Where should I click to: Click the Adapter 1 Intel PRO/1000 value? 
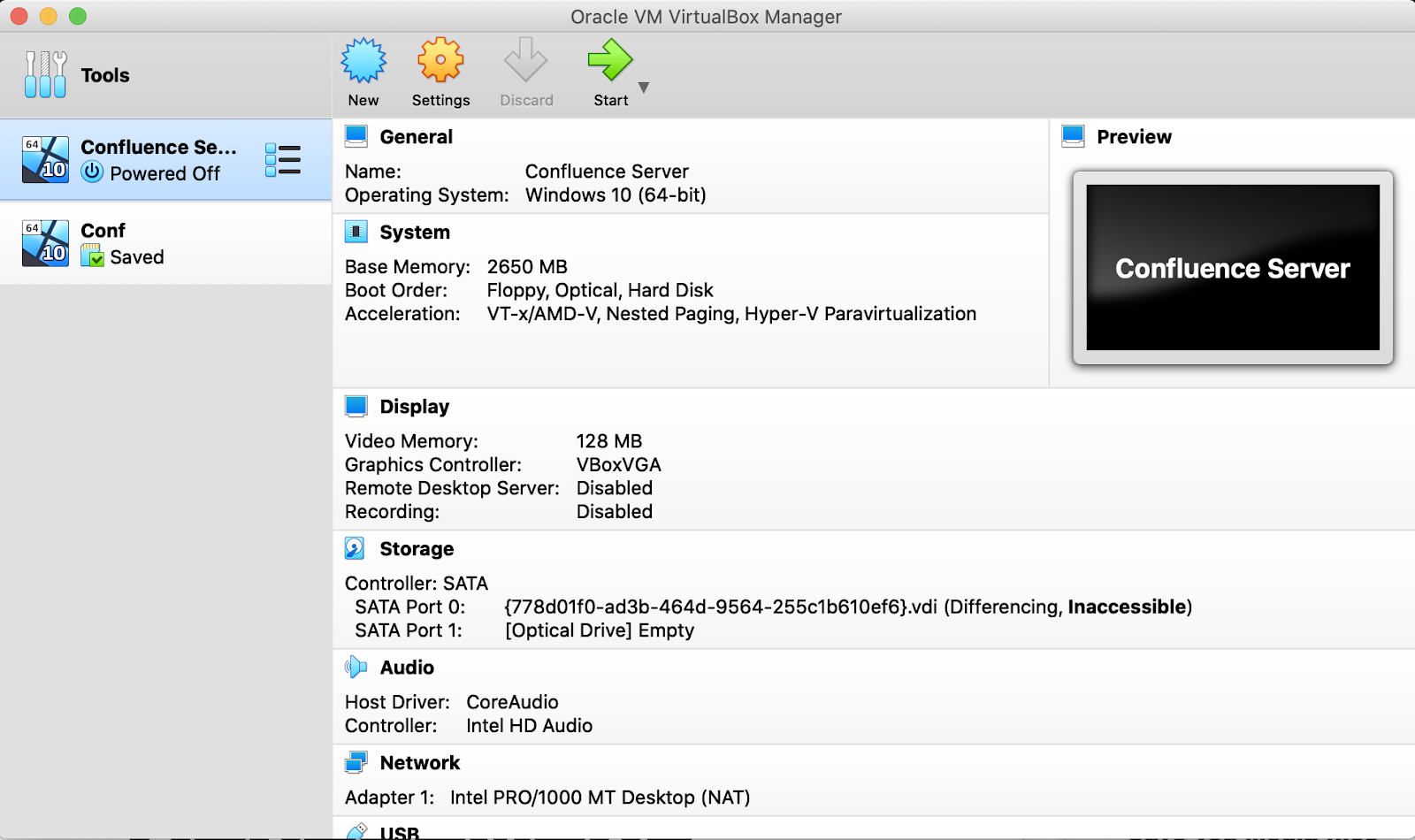(x=600, y=798)
